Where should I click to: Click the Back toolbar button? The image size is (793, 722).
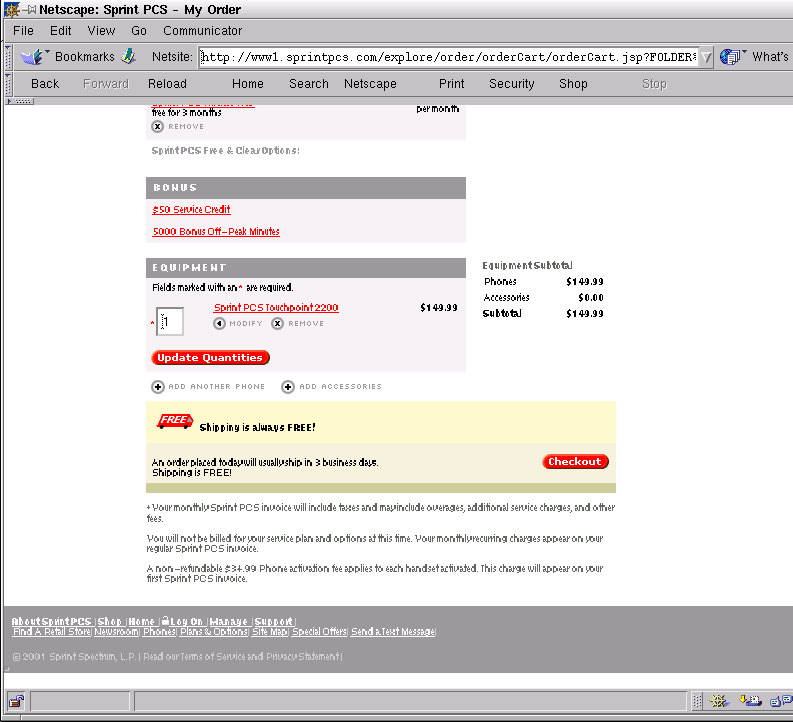45,84
